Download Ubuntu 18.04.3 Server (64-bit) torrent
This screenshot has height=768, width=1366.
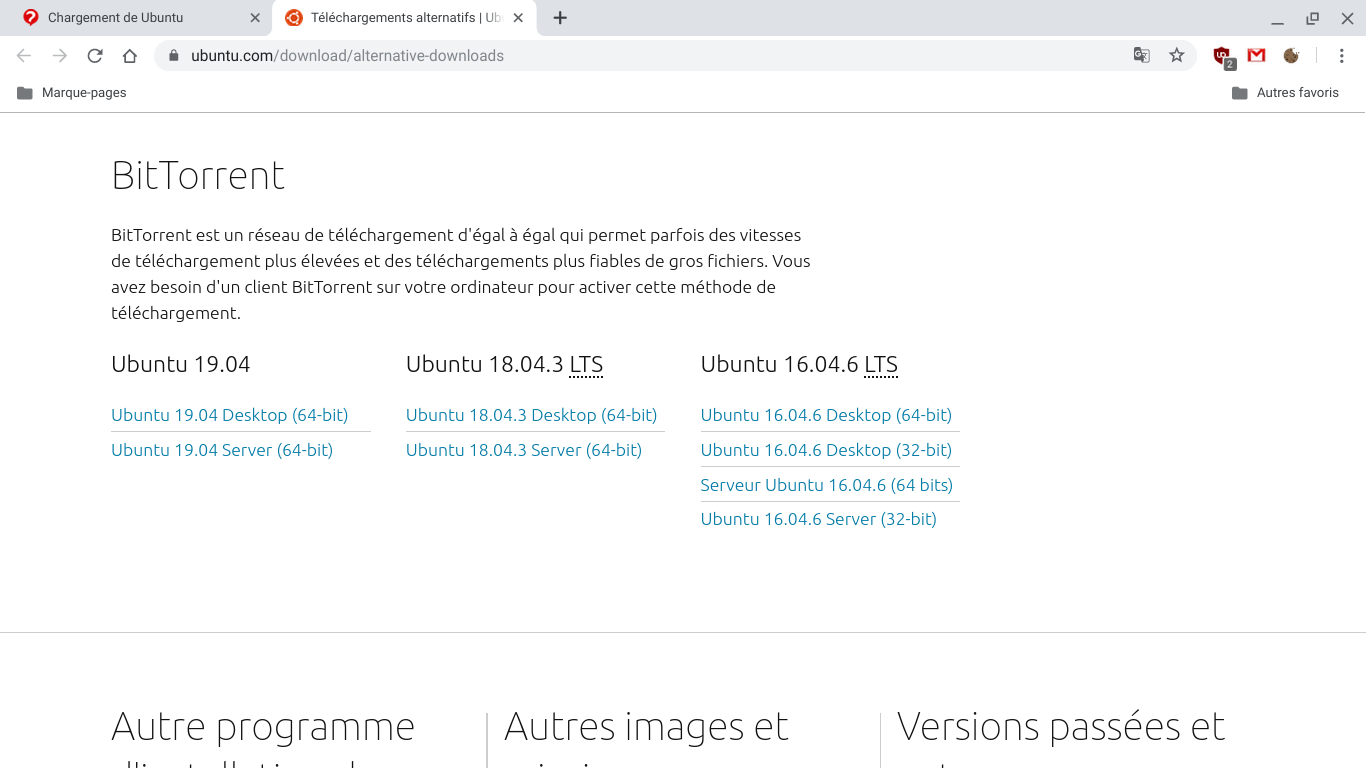coord(524,450)
